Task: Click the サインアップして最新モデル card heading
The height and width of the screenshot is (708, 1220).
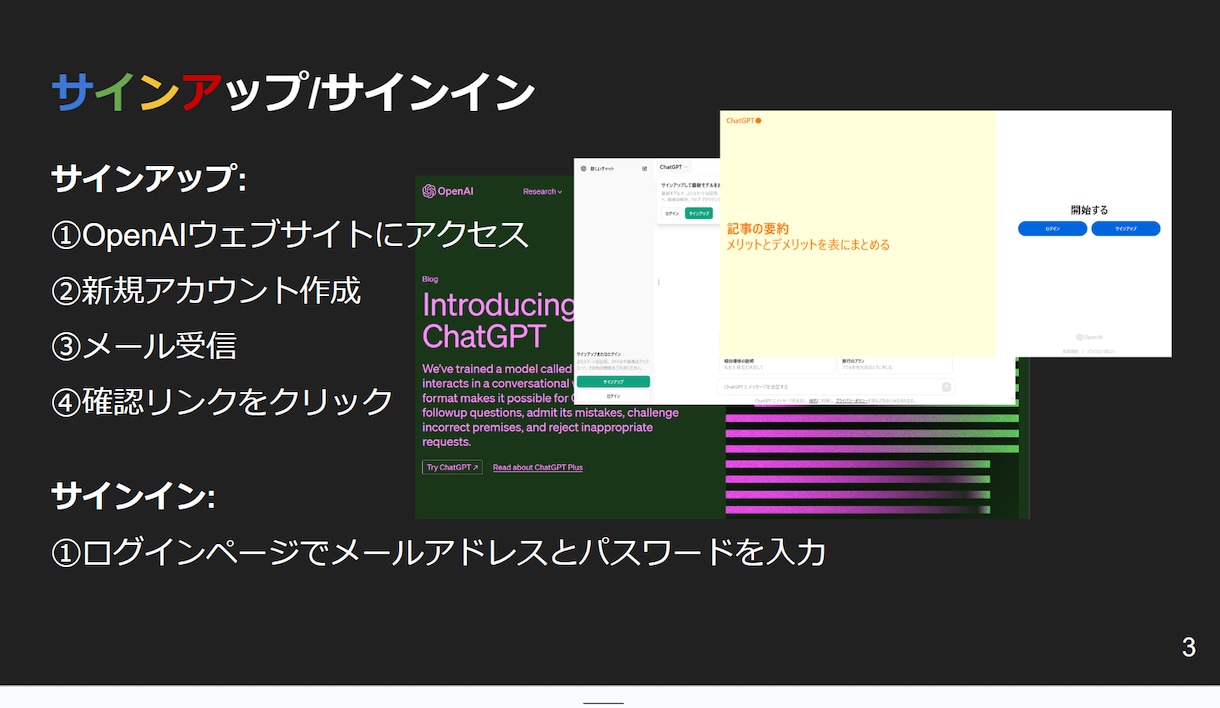Action: (x=691, y=186)
